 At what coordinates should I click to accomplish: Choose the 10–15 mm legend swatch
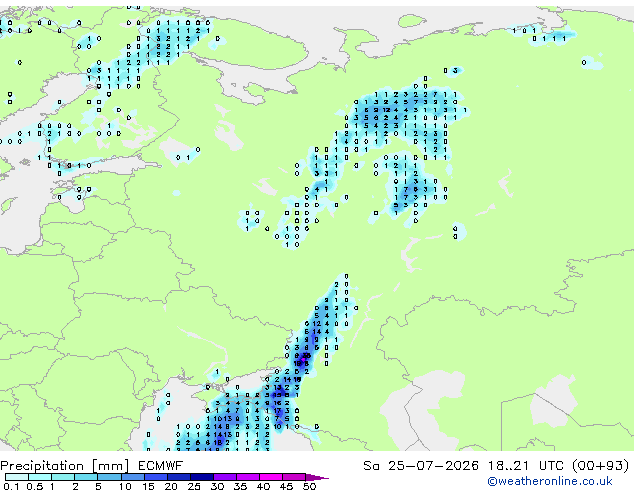pyautogui.click(x=133, y=477)
